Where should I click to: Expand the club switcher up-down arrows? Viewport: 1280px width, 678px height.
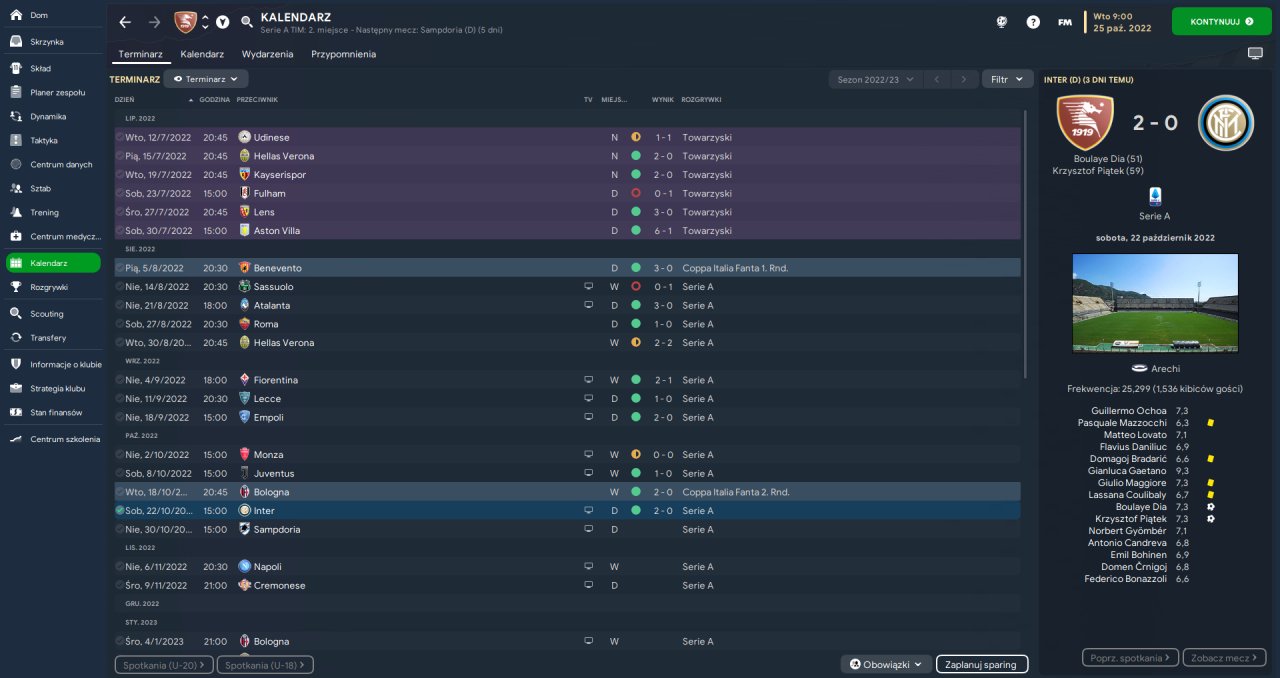click(205, 22)
